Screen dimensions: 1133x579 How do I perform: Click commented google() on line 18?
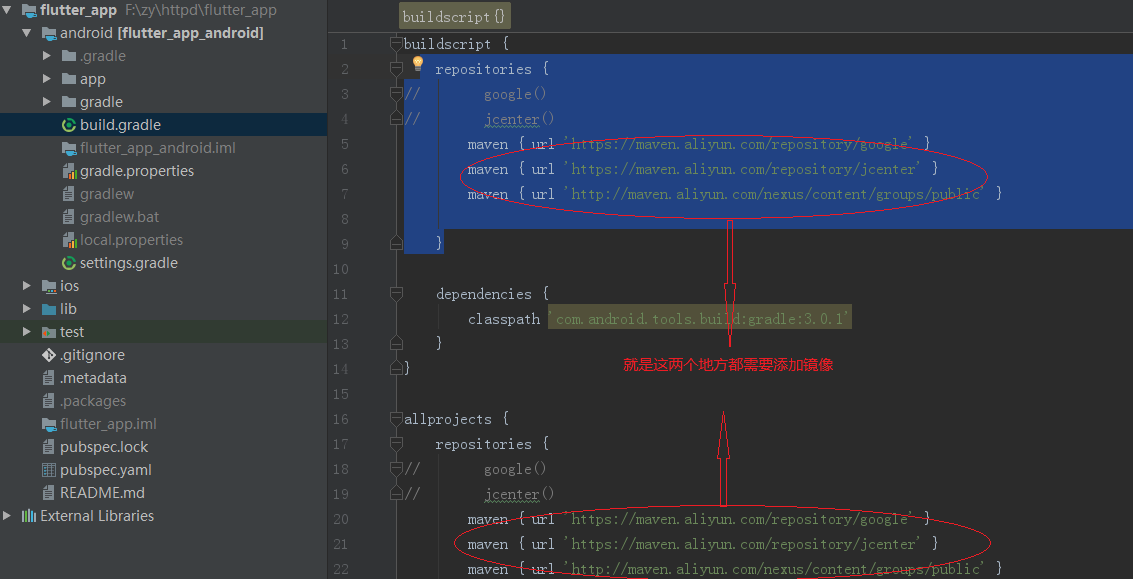[515, 469]
